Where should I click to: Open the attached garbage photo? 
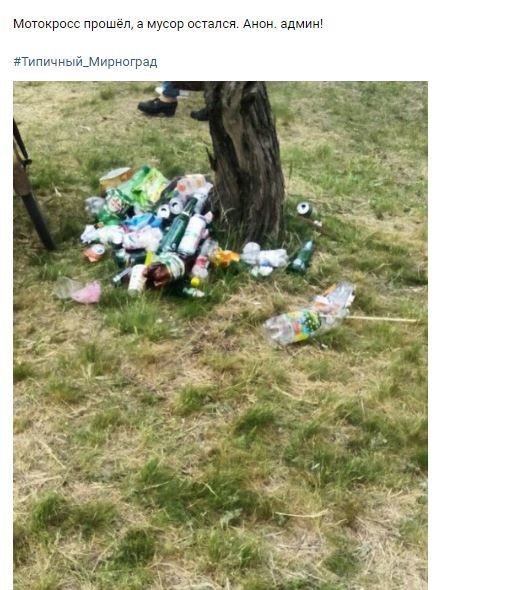click(x=220, y=335)
